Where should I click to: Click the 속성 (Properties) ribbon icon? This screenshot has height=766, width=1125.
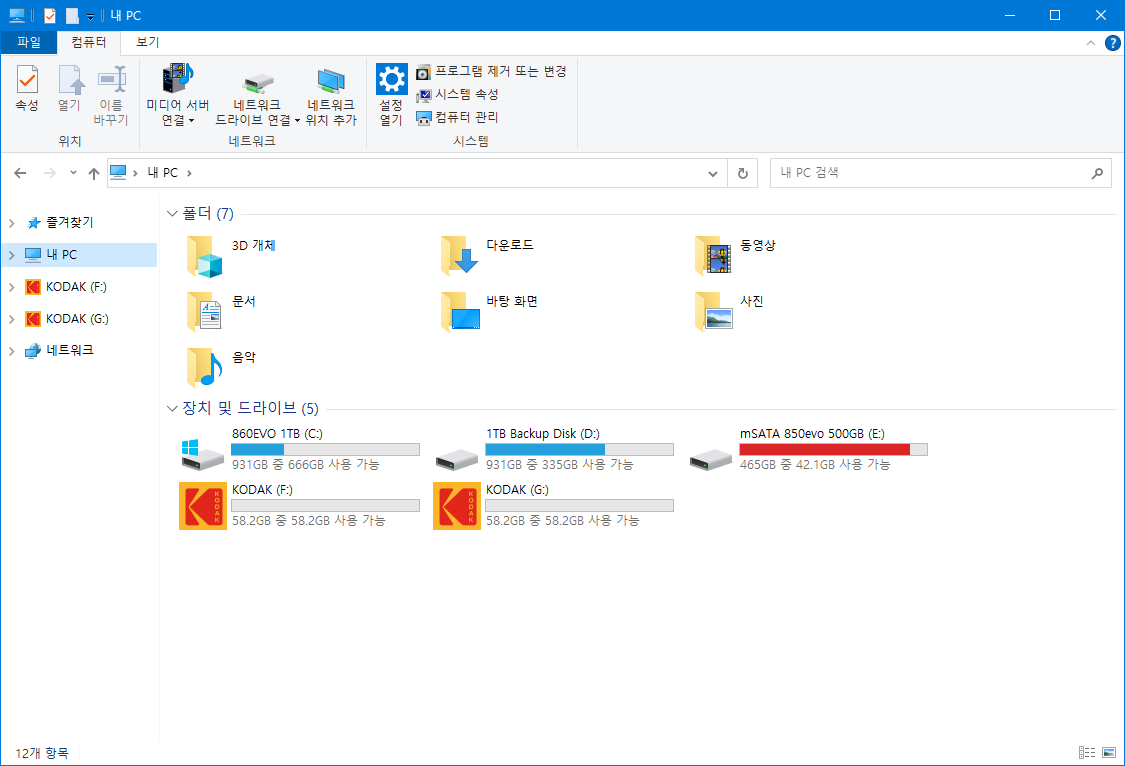(x=27, y=80)
